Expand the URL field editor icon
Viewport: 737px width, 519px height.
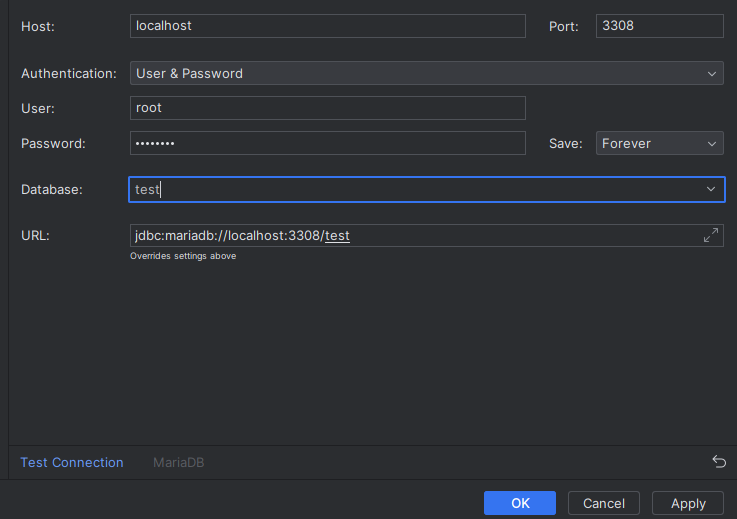tap(711, 235)
